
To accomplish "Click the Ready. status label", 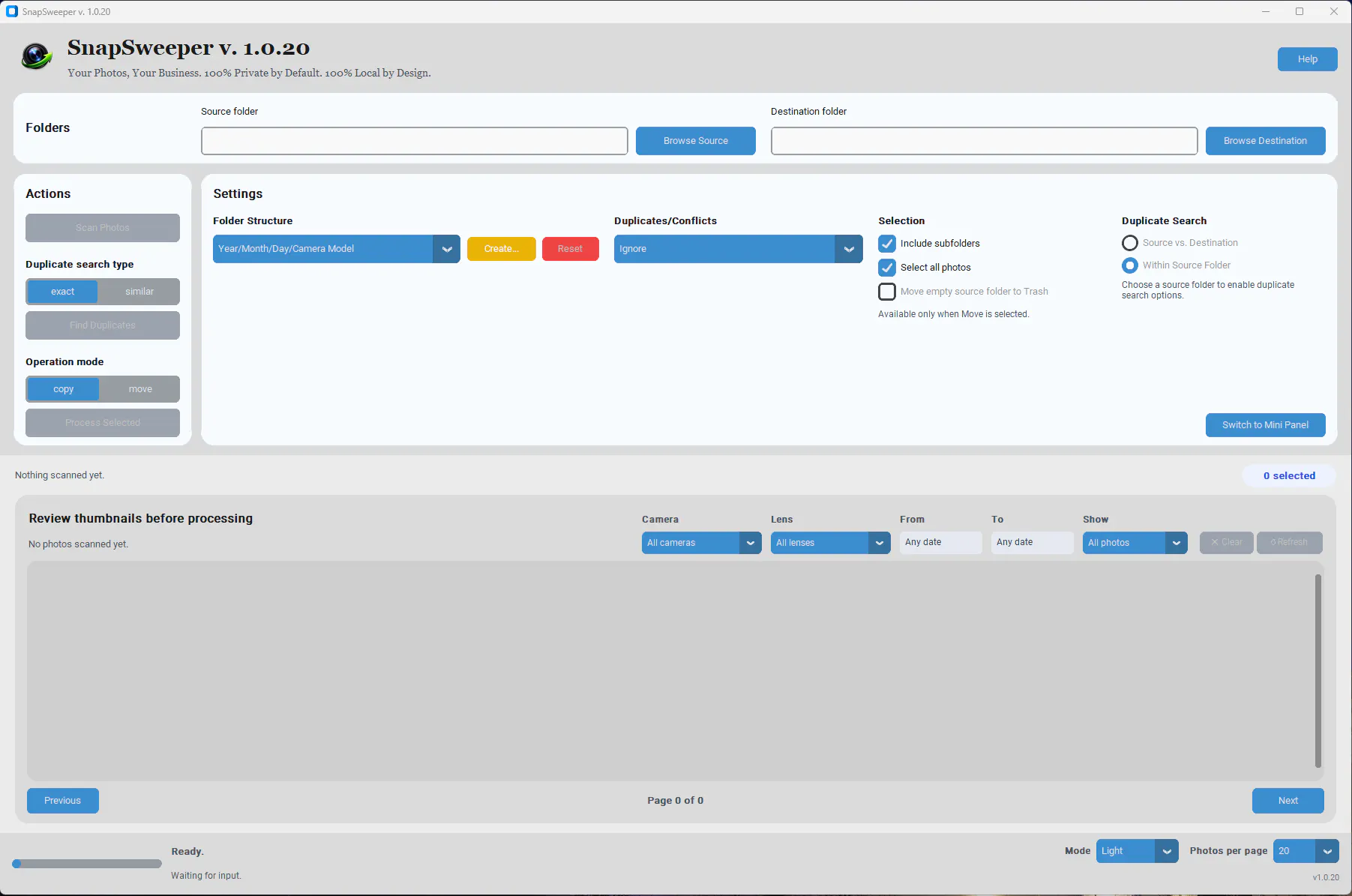I will pos(187,852).
